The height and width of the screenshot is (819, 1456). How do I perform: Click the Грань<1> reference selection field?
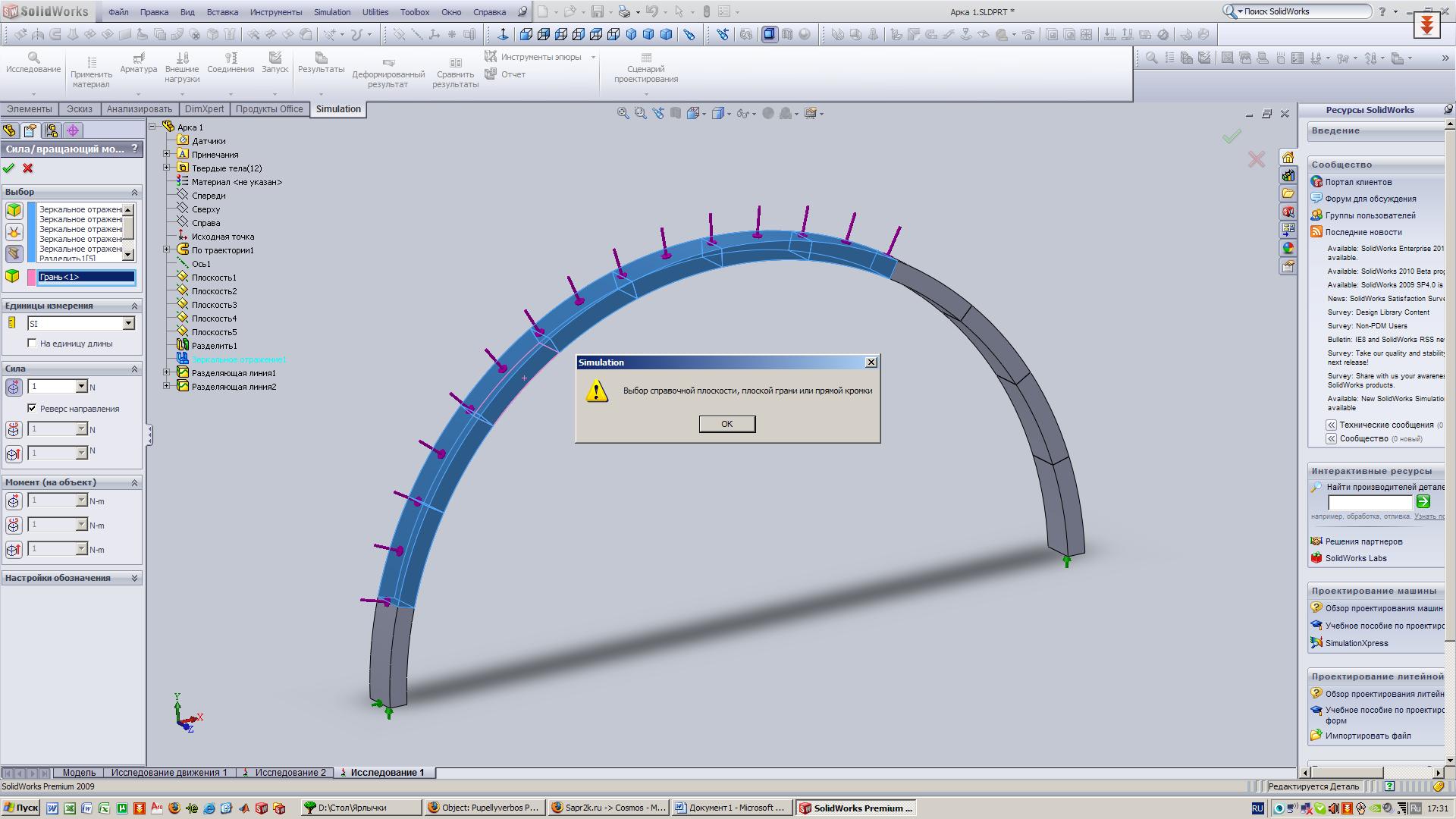[86, 277]
